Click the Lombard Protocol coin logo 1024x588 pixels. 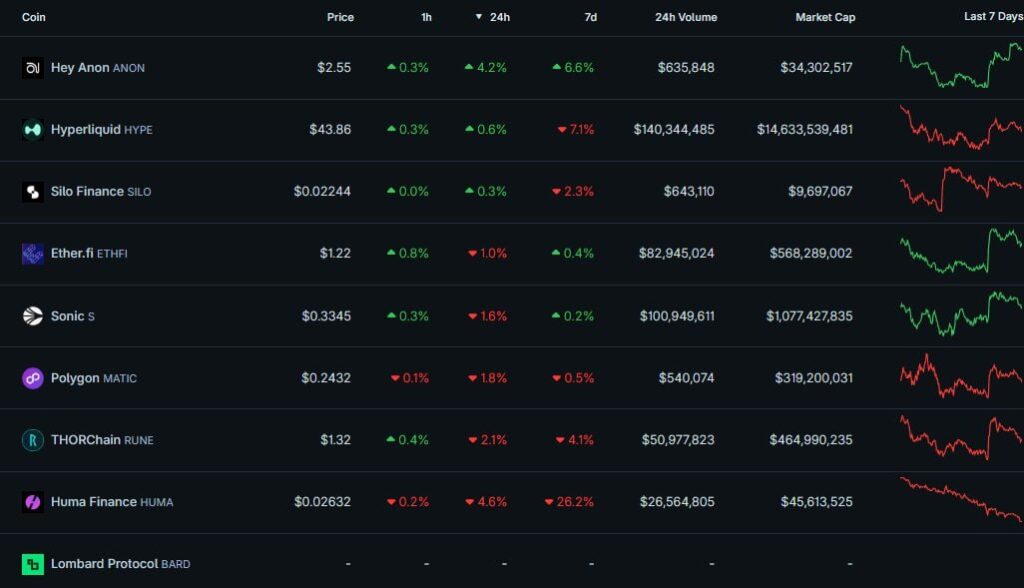pyautogui.click(x=31, y=564)
